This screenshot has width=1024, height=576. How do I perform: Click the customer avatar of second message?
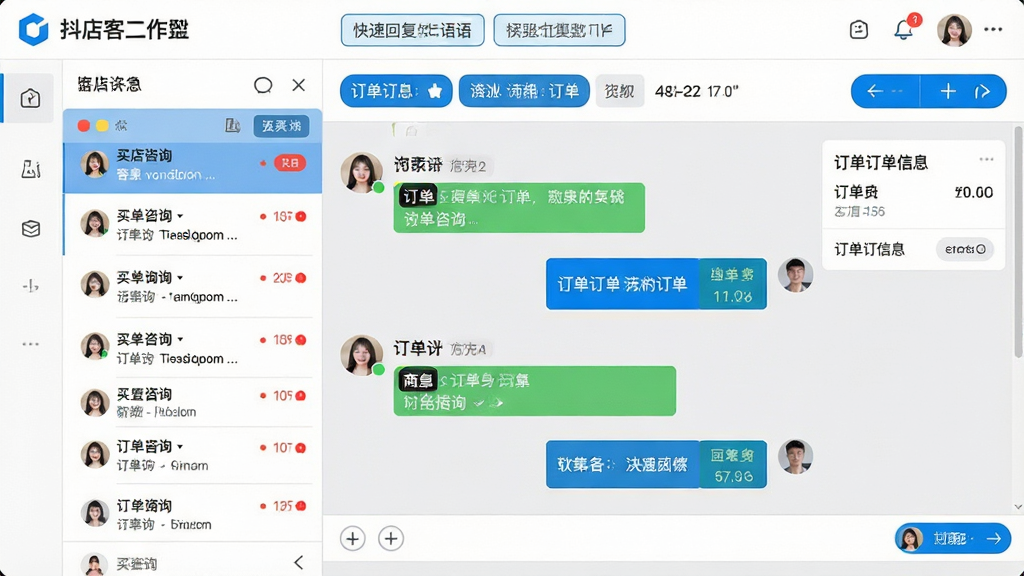coord(361,355)
